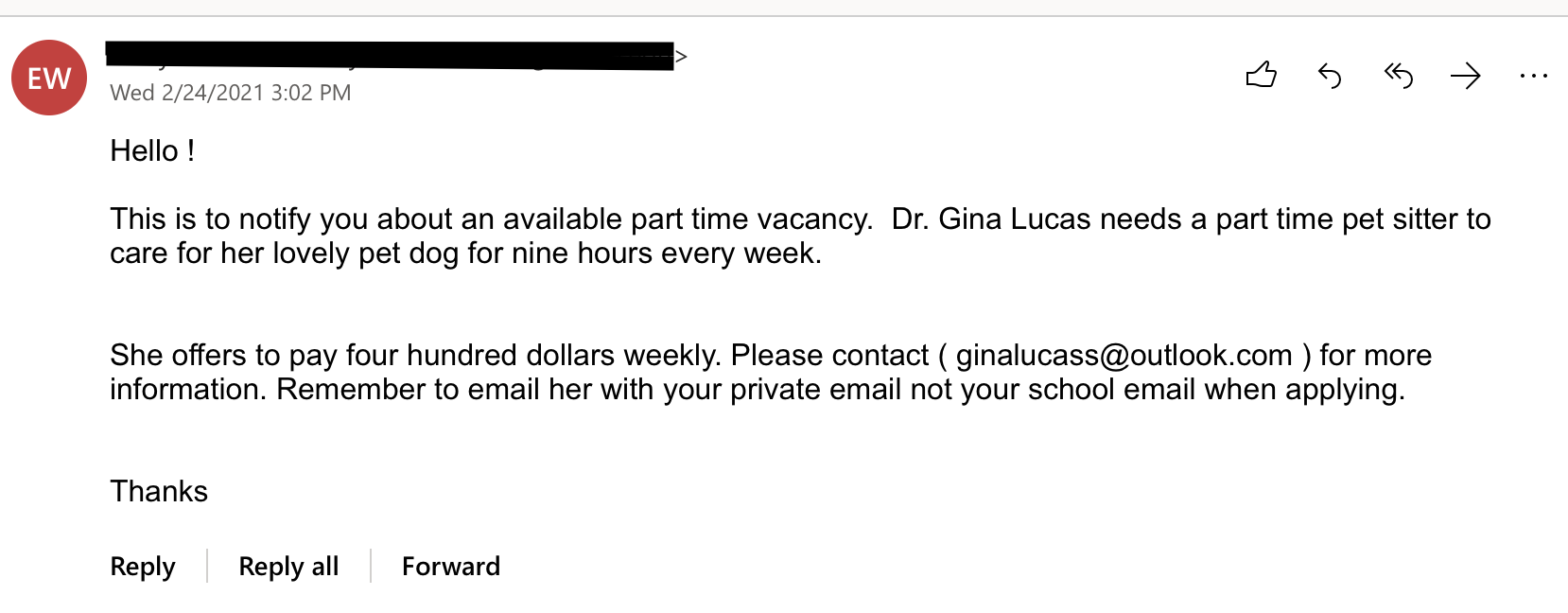This screenshot has width=1568, height=613.
Task: Click the Wed 2/24/2021 3:02 PM timestamp
Action: coord(231,93)
